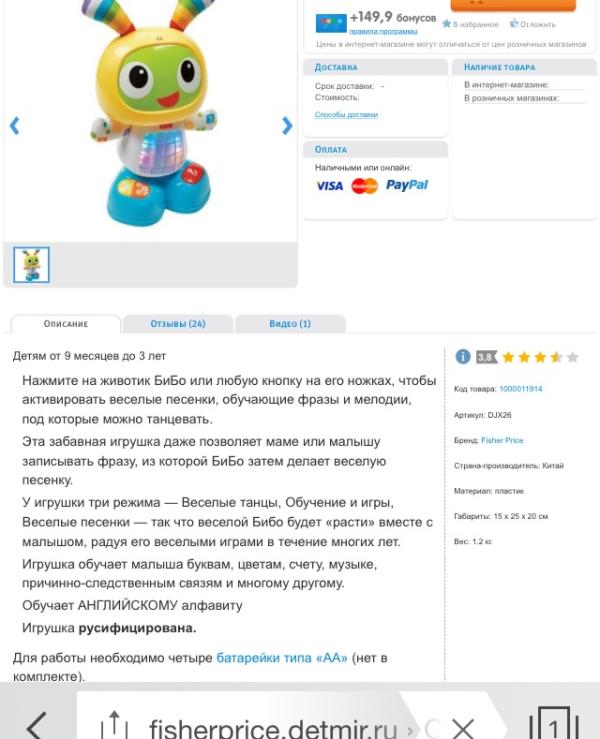Add to favorites star icon
The height and width of the screenshot is (739, 600).
pos(446,24)
